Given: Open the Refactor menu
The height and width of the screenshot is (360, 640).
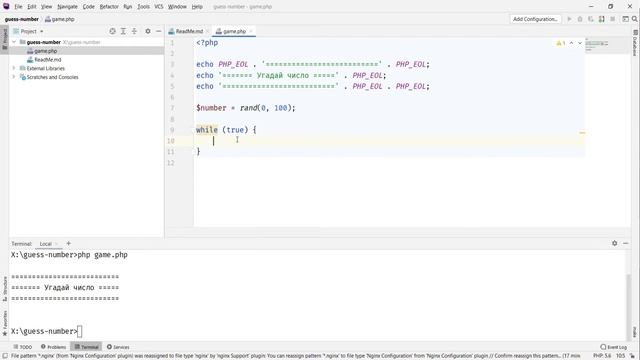Looking at the screenshot, I should [109, 7].
